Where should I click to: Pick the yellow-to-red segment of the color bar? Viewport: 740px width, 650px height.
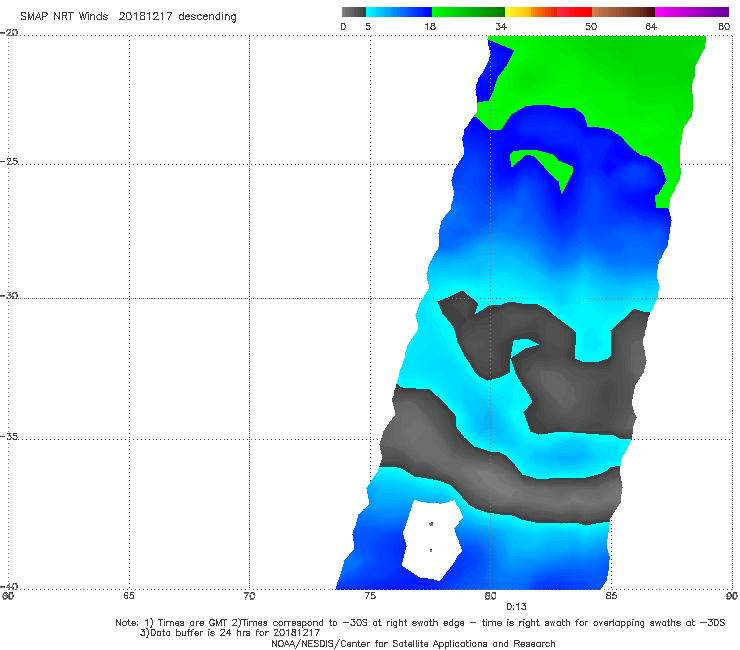point(548,12)
